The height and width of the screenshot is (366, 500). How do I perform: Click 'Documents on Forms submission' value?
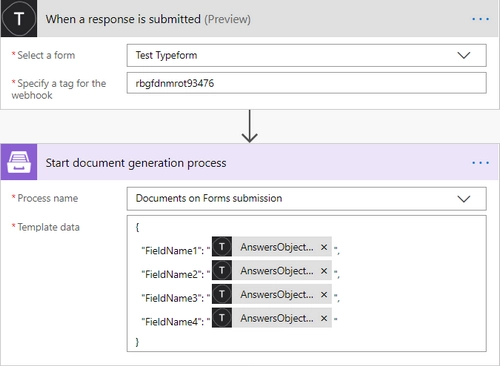(x=209, y=198)
